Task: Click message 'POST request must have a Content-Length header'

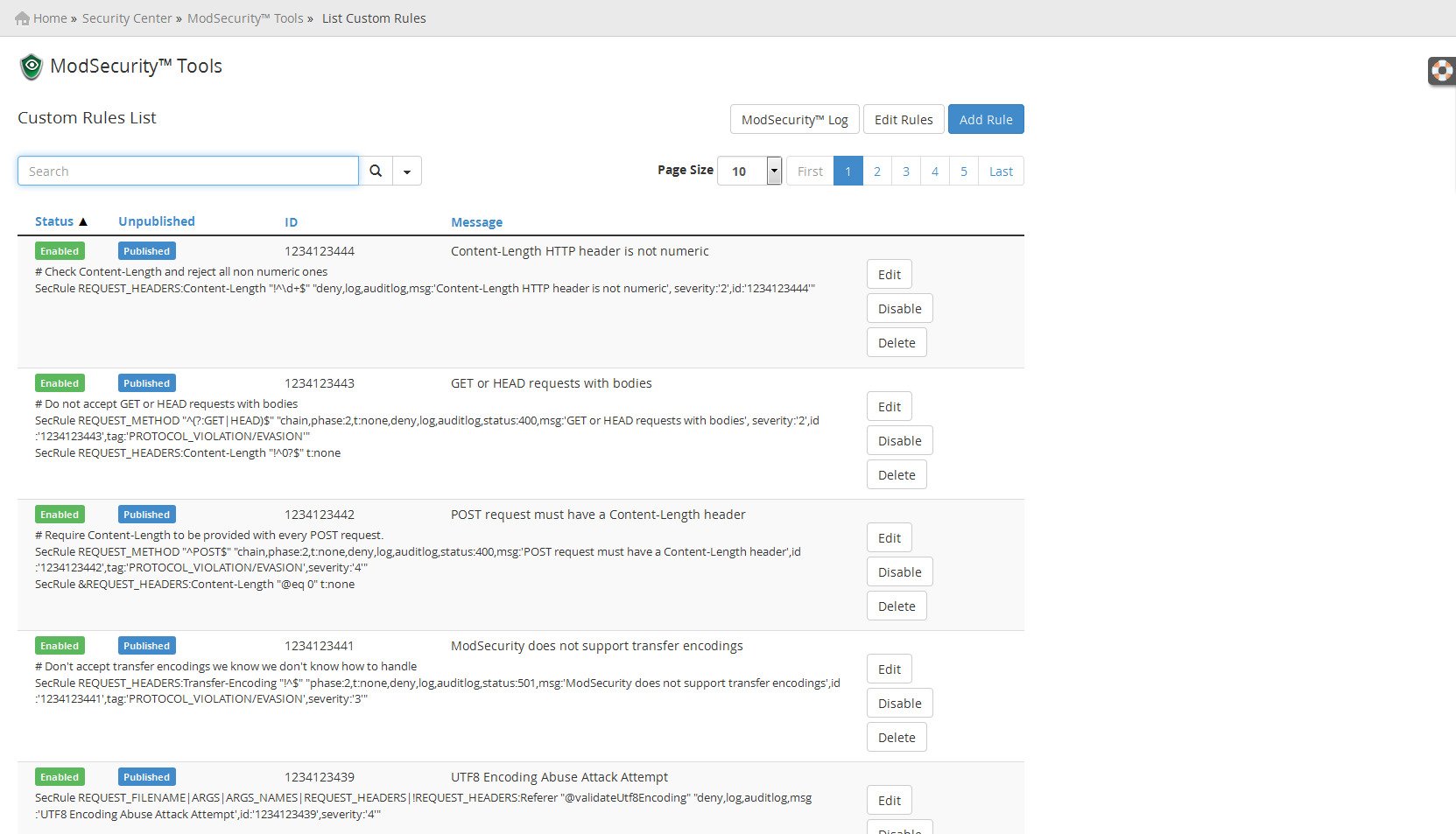Action: (598, 515)
